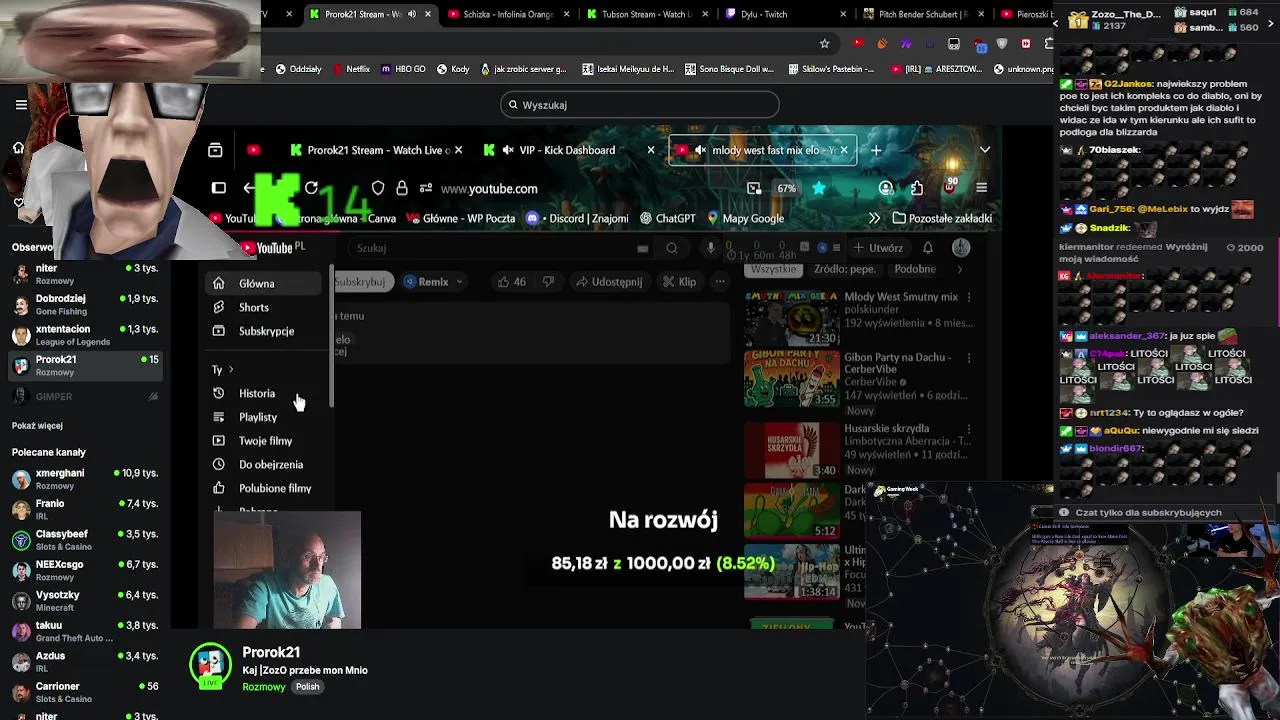Image resolution: width=1280 pixels, height=720 pixels.
Task: Click the site padlock security icon
Action: [401, 188]
